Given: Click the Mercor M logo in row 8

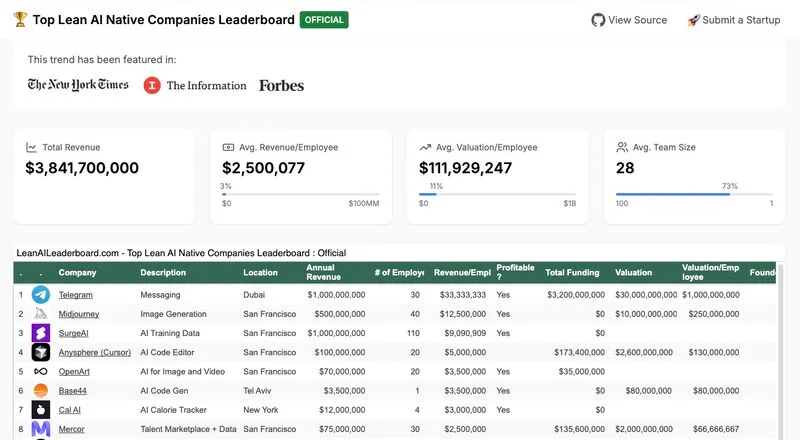Looking at the screenshot, I should [41, 429].
